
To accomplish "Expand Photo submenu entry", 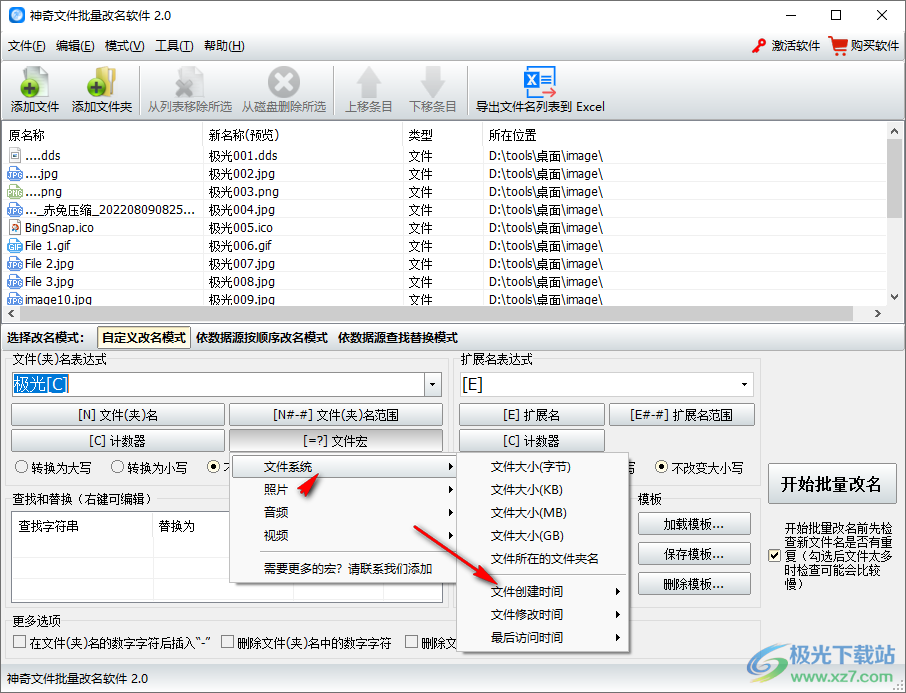I will point(343,490).
